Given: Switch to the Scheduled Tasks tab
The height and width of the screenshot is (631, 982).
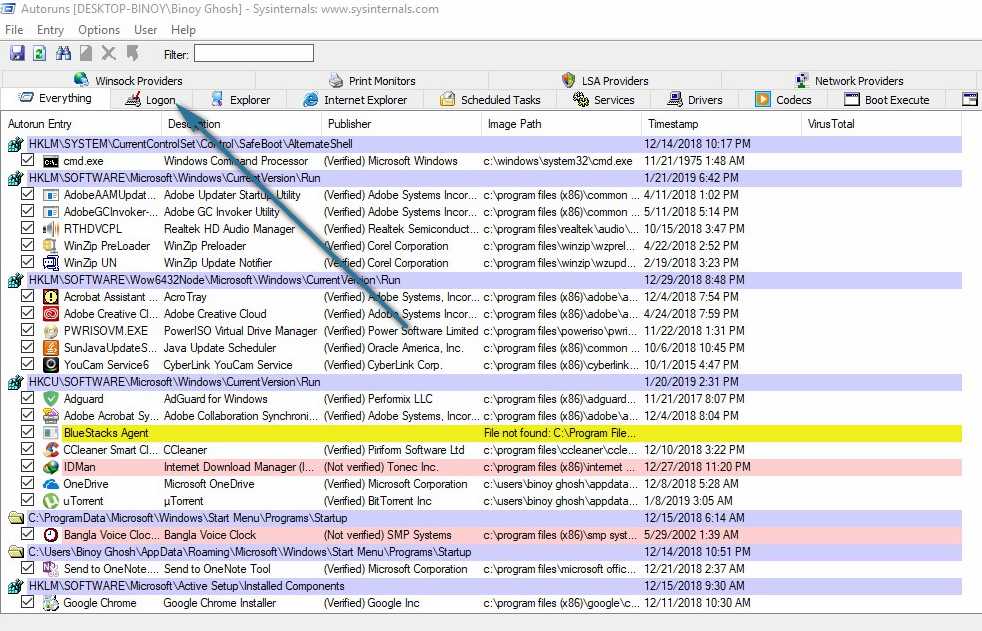Looking at the screenshot, I should point(491,100).
